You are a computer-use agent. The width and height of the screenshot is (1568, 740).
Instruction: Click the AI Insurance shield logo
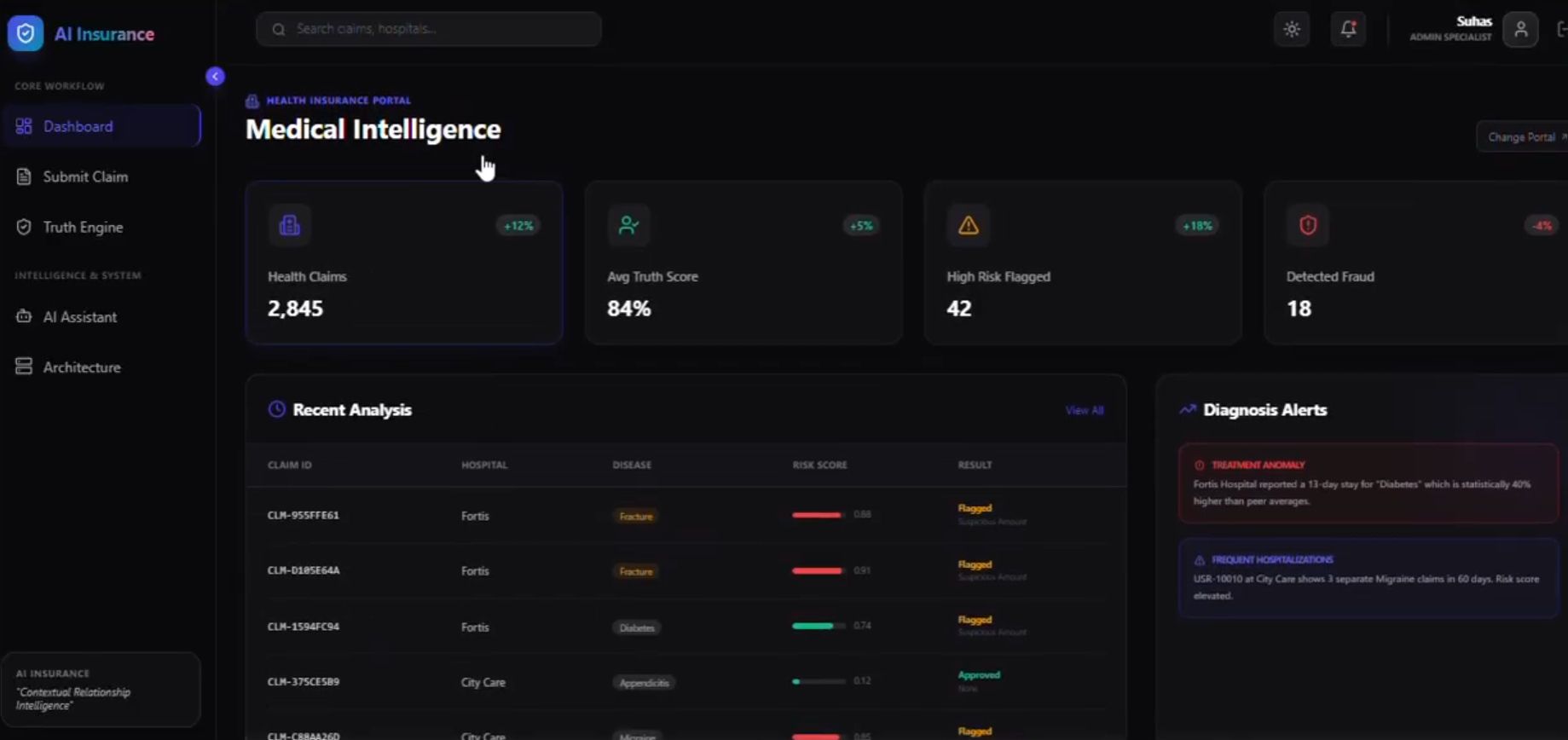click(26, 34)
